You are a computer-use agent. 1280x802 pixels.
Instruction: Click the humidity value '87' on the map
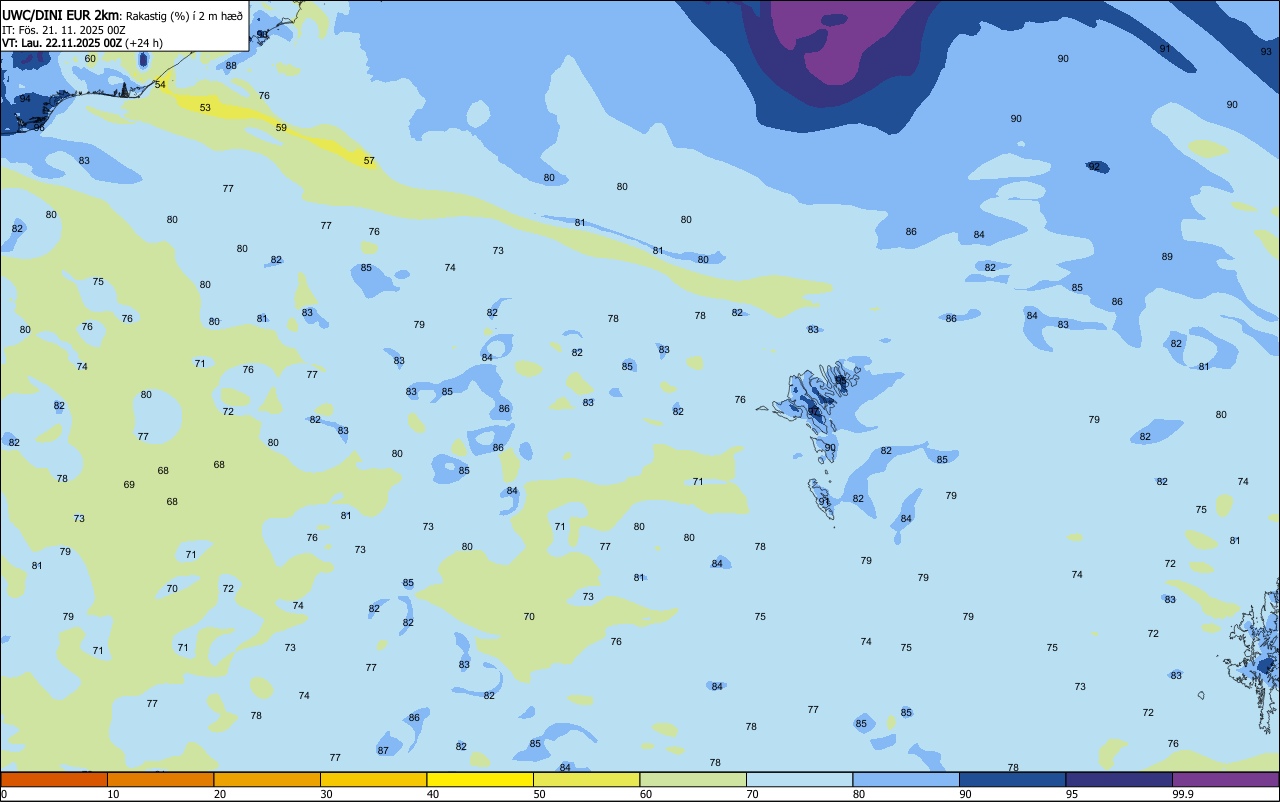coord(383,750)
